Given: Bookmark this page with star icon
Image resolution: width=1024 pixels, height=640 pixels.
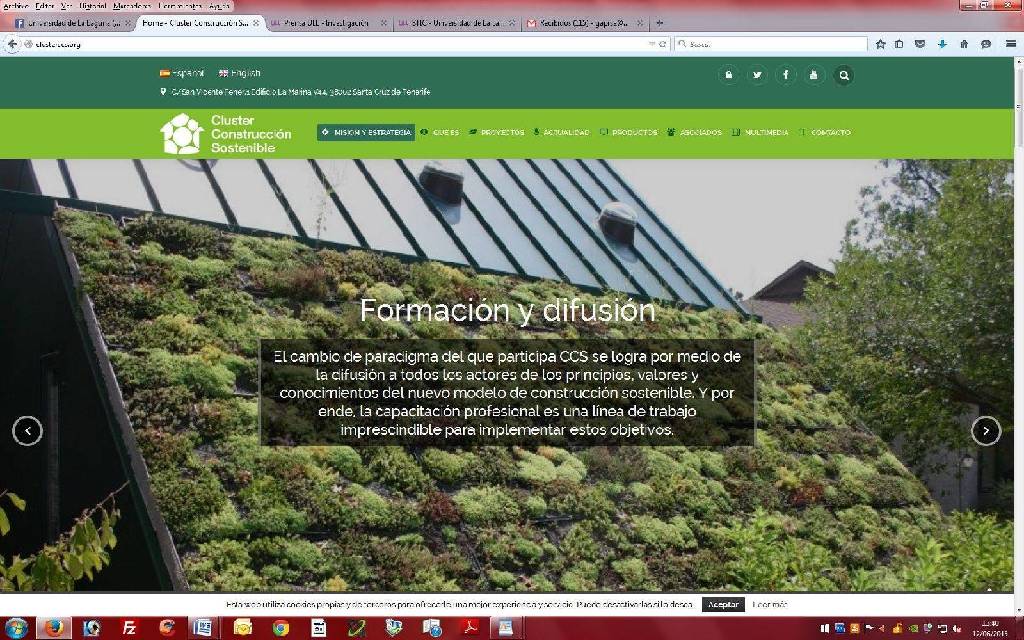Looking at the screenshot, I should 881,44.
